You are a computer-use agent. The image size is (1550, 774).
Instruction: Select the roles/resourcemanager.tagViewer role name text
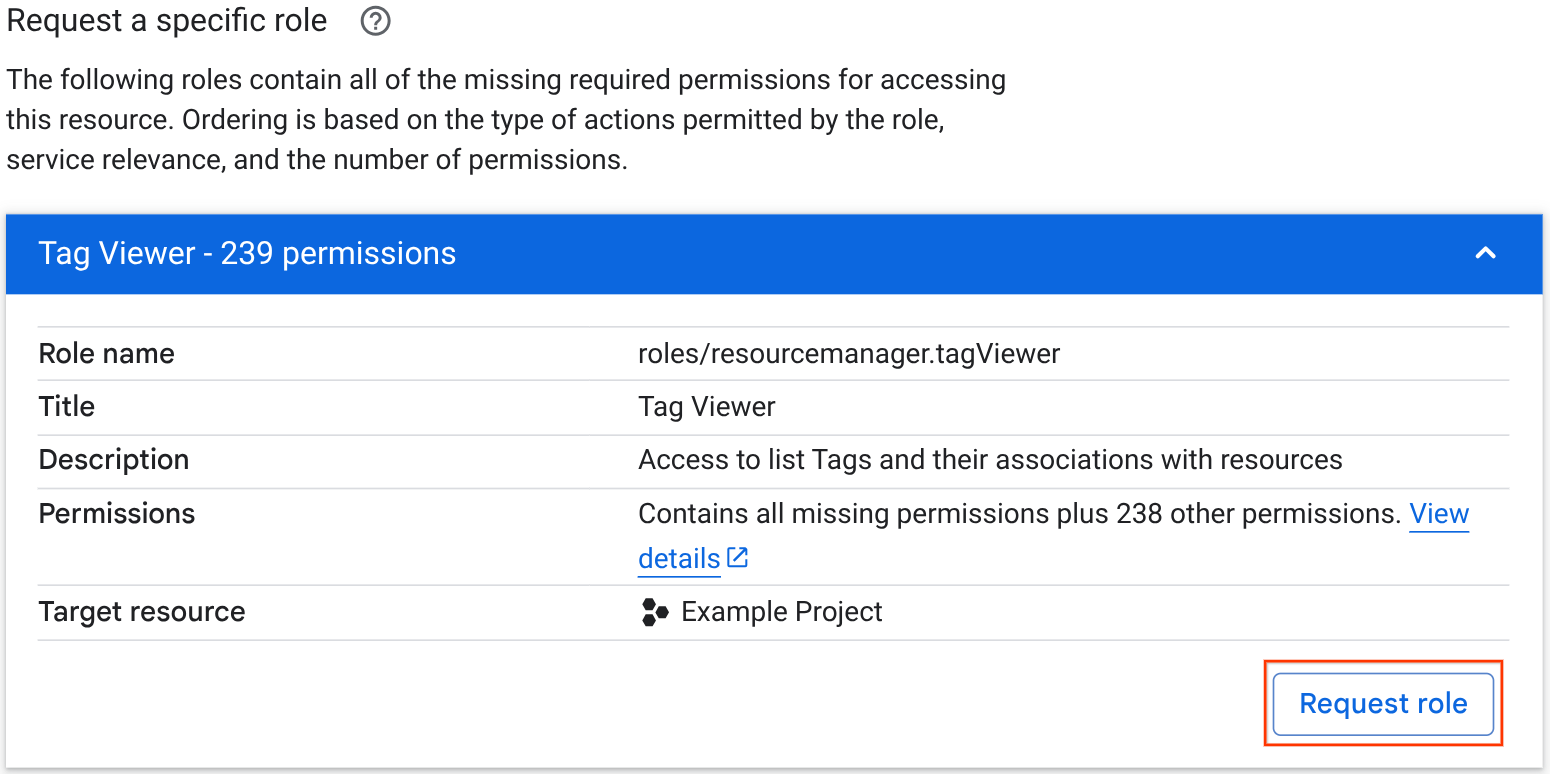(848, 353)
